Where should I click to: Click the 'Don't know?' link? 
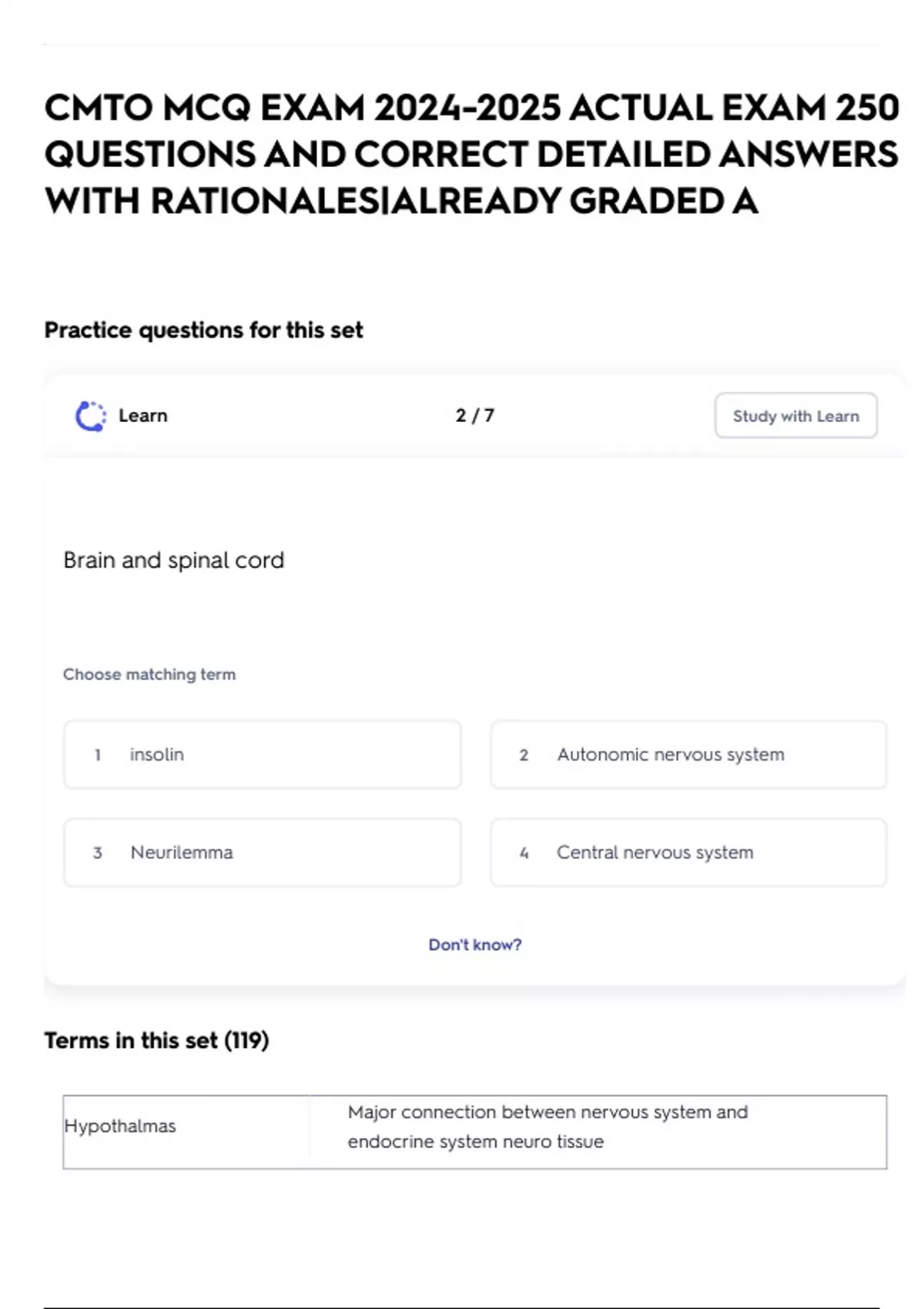(x=474, y=945)
